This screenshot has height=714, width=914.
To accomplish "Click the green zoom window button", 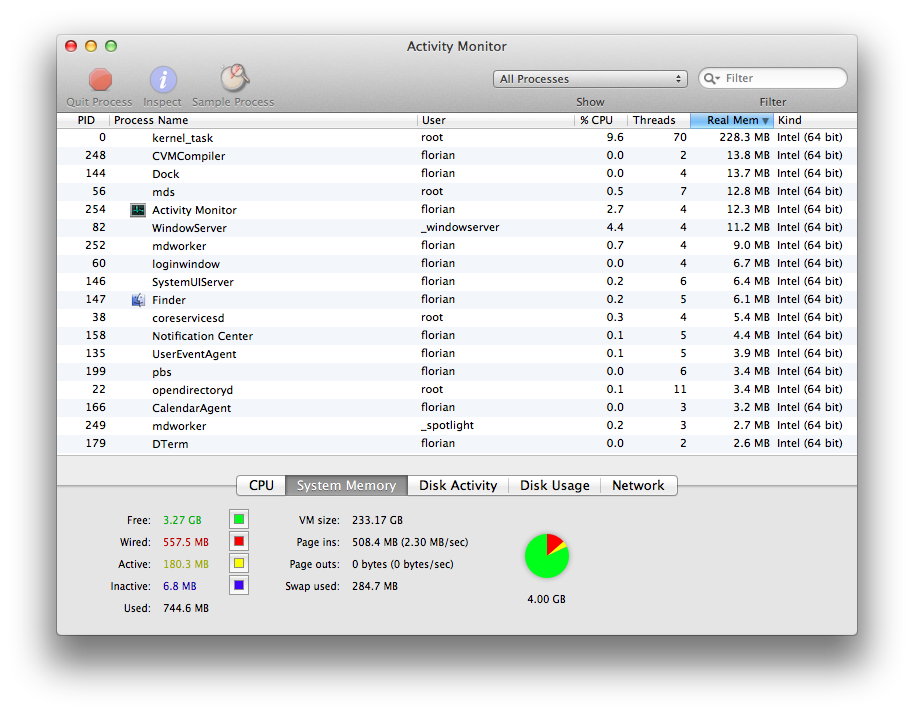I will pos(111,46).
